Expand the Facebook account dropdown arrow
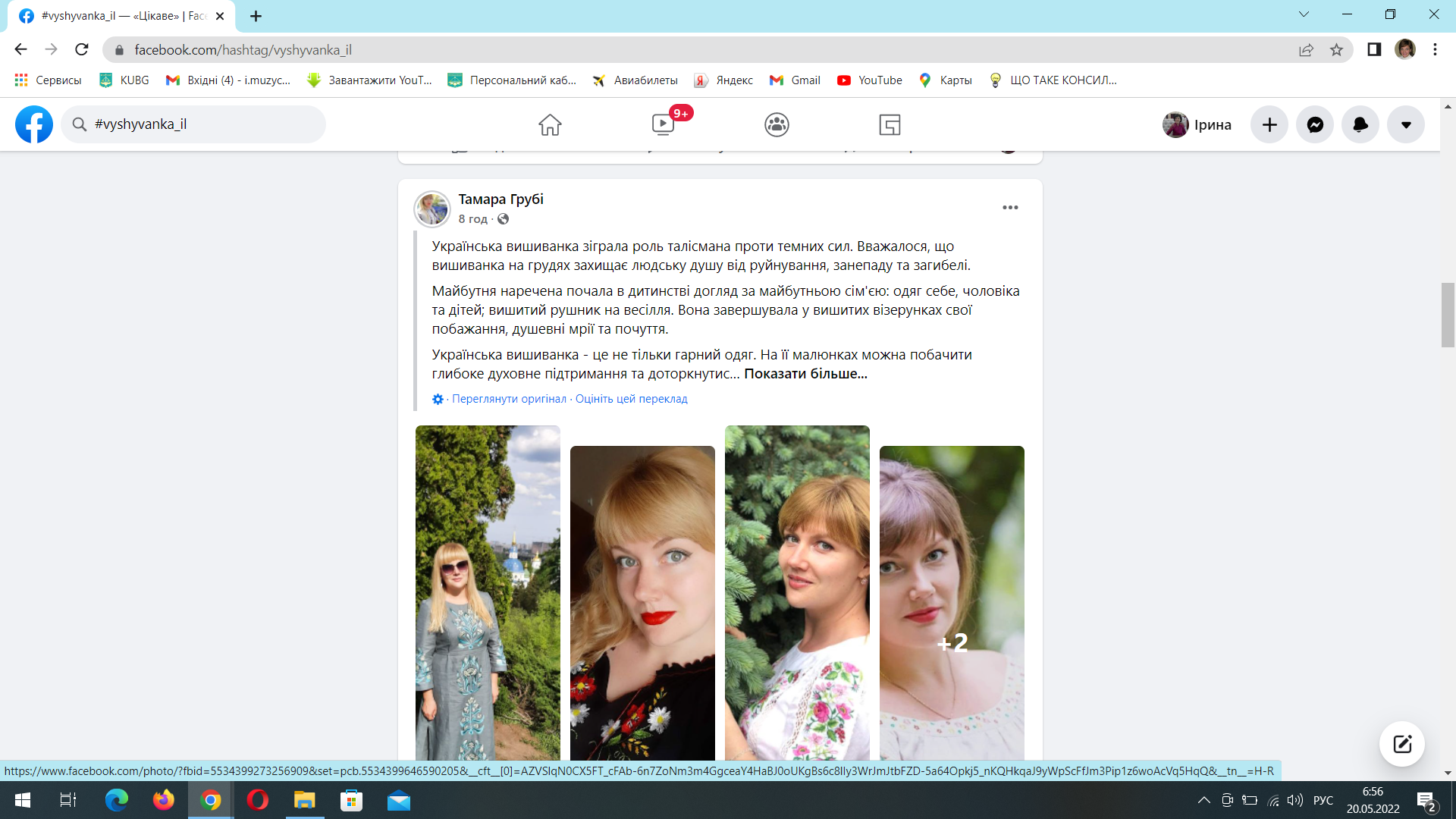 [x=1406, y=124]
